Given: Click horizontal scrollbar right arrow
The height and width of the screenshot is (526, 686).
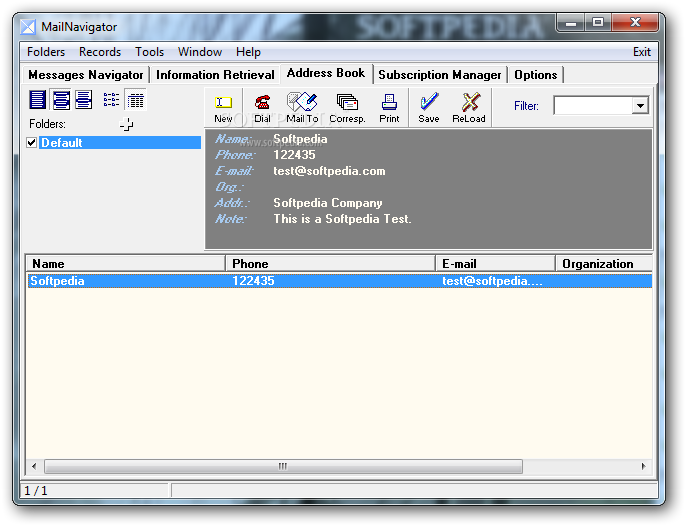Looking at the screenshot, I should coord(644,466).
